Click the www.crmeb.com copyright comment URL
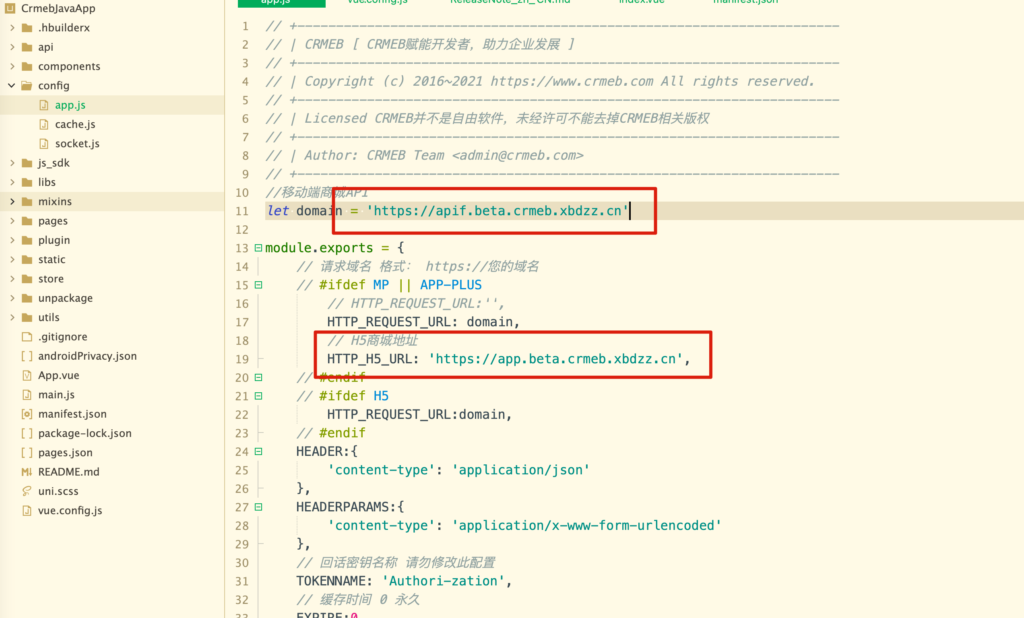 point(572,82)
